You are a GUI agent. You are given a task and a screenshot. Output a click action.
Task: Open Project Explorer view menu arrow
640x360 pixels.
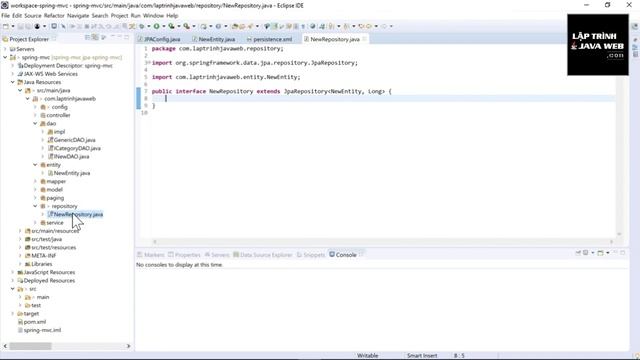coord(104,38)
